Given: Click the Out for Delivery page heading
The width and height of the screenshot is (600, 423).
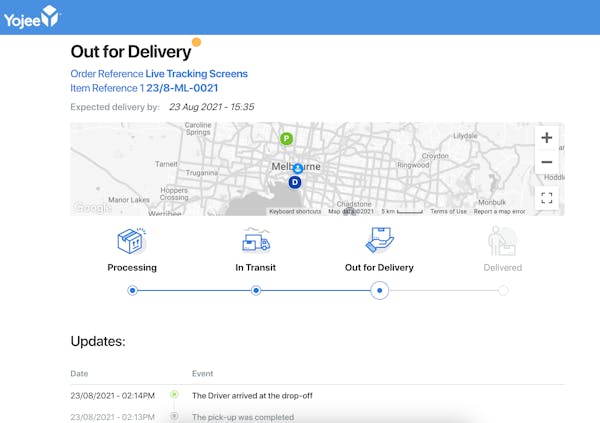Looking at the screenshot, I should tap(131, 52).
